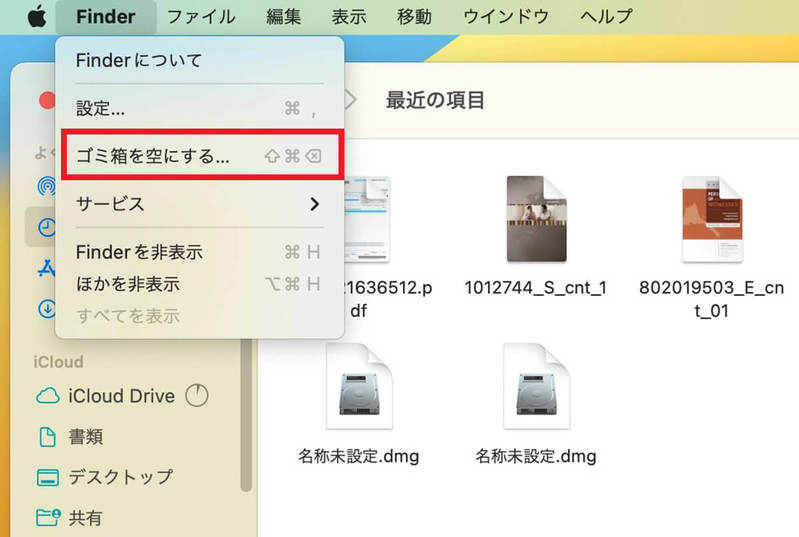Image resolution: width=799 pixels, height=537 pixels.
Task: Select Finderについて menu entry
Action: [x=200, y=61]
